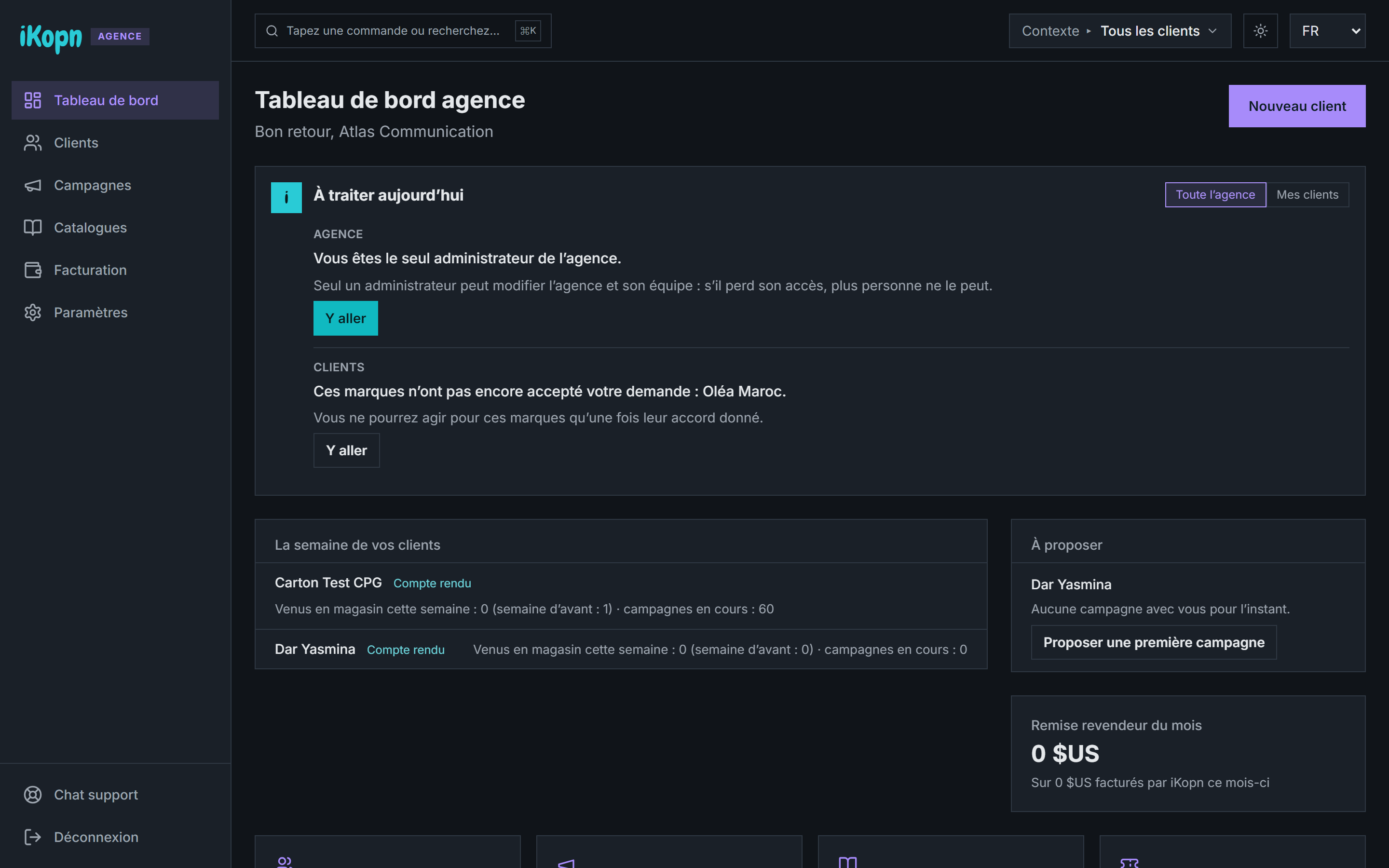Image resolution: width=1389 pixels, height=868 pixels.
Task: Click 'Sur 0 $US facturés par iKopn ce mois-ci'
Action: (1150, 783)
